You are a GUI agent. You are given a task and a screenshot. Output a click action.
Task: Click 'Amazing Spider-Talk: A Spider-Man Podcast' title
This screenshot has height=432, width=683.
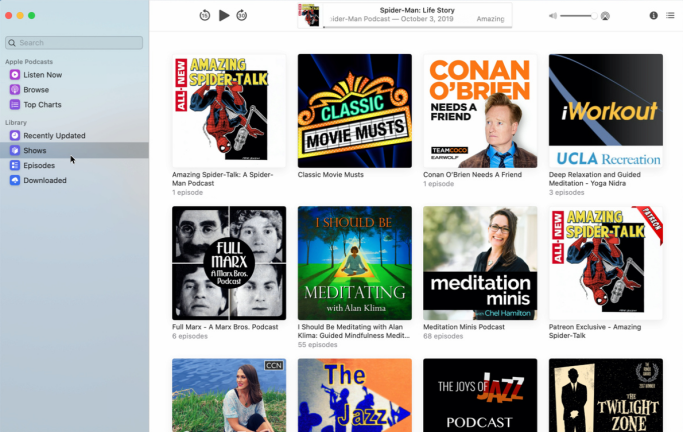tap(223, 179)
